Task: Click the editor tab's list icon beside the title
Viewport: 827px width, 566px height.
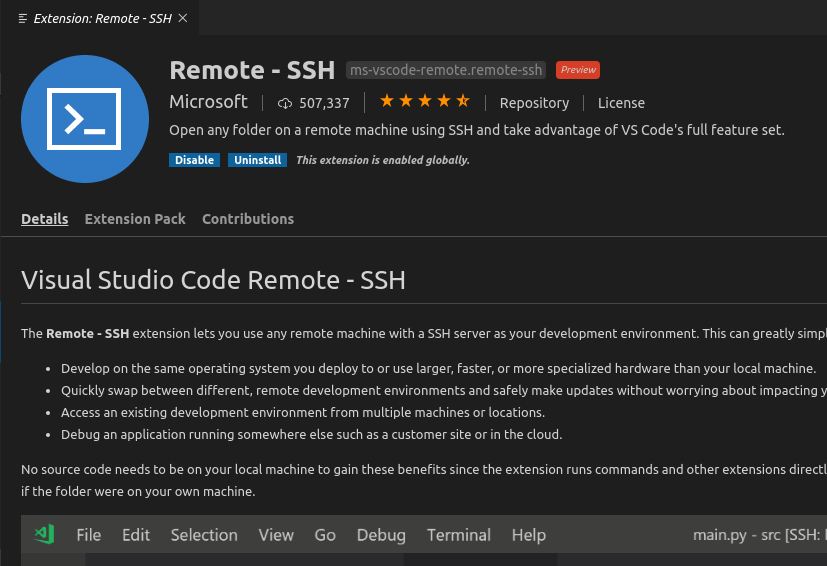Action: (x=23, y=18)
